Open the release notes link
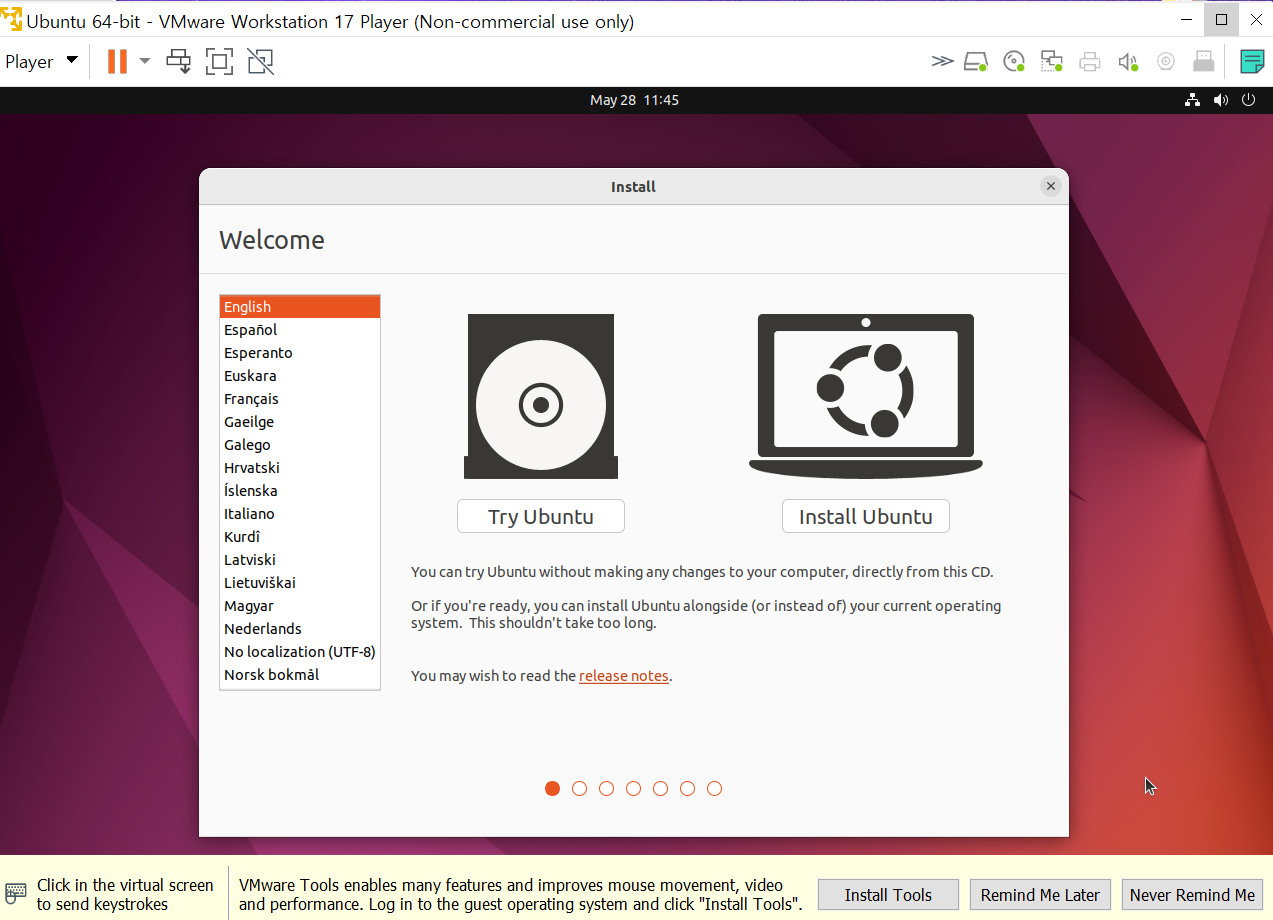The image size is (1273, 920). 624,676
